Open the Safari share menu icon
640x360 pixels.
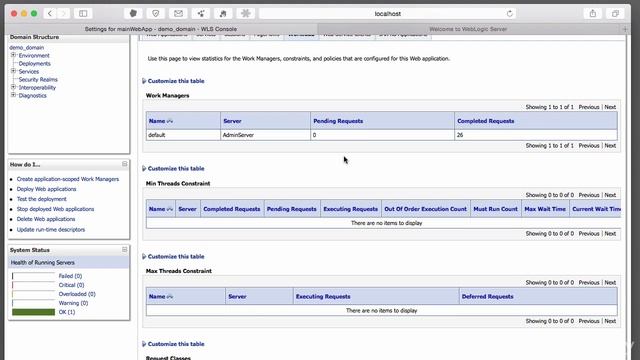tap(593, 13)
